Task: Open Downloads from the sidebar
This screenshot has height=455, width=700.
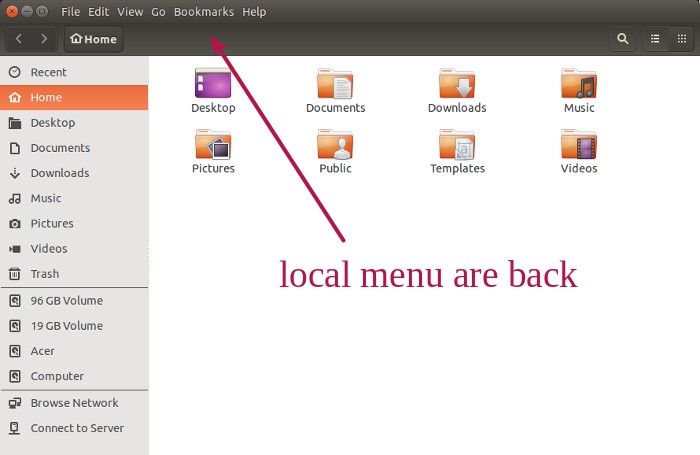Action: (74, 173)
